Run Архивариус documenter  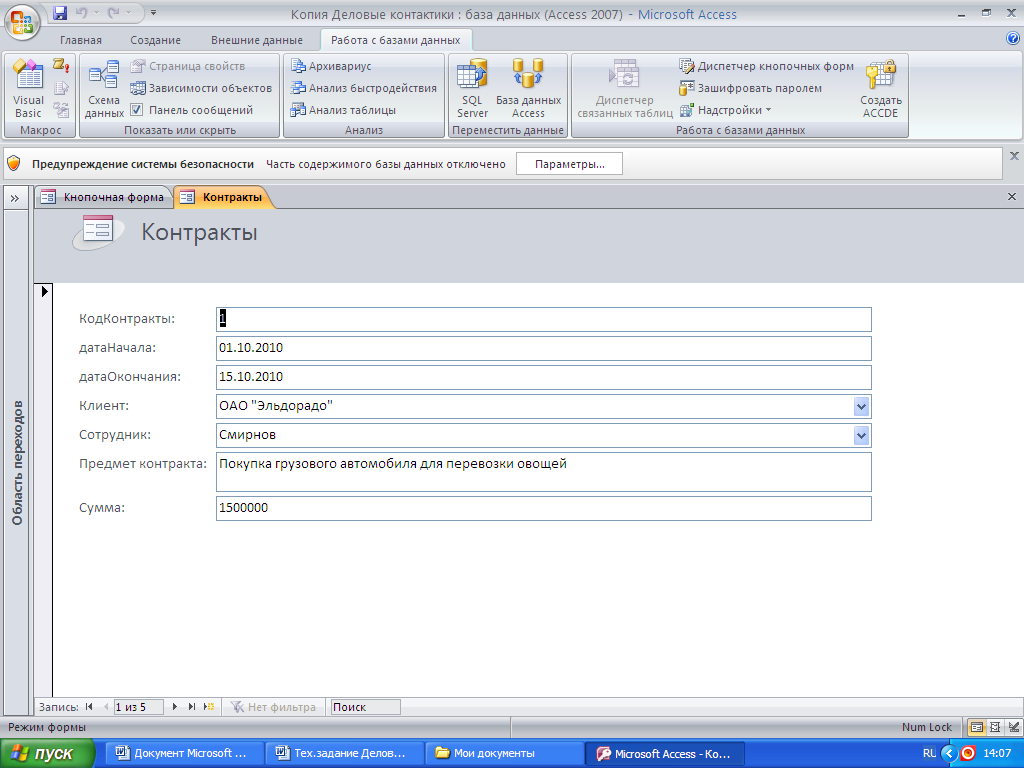tap(331, 66)
